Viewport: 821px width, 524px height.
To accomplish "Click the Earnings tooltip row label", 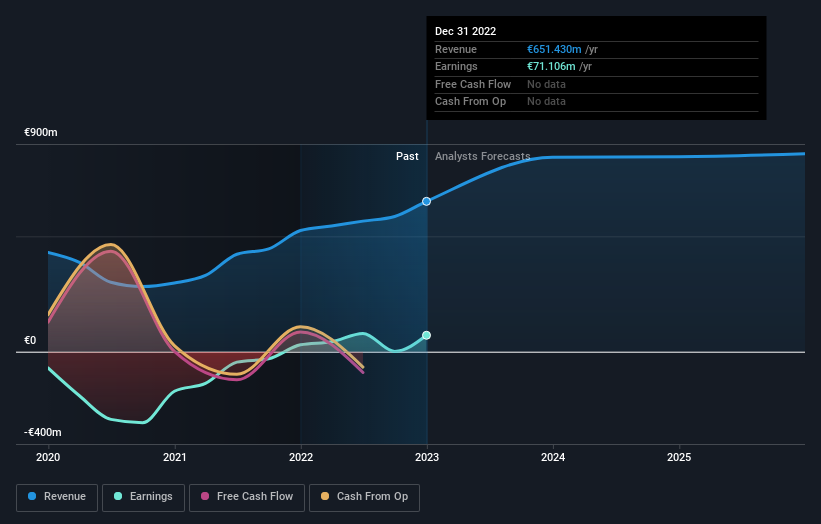I will tap(456, 66).
